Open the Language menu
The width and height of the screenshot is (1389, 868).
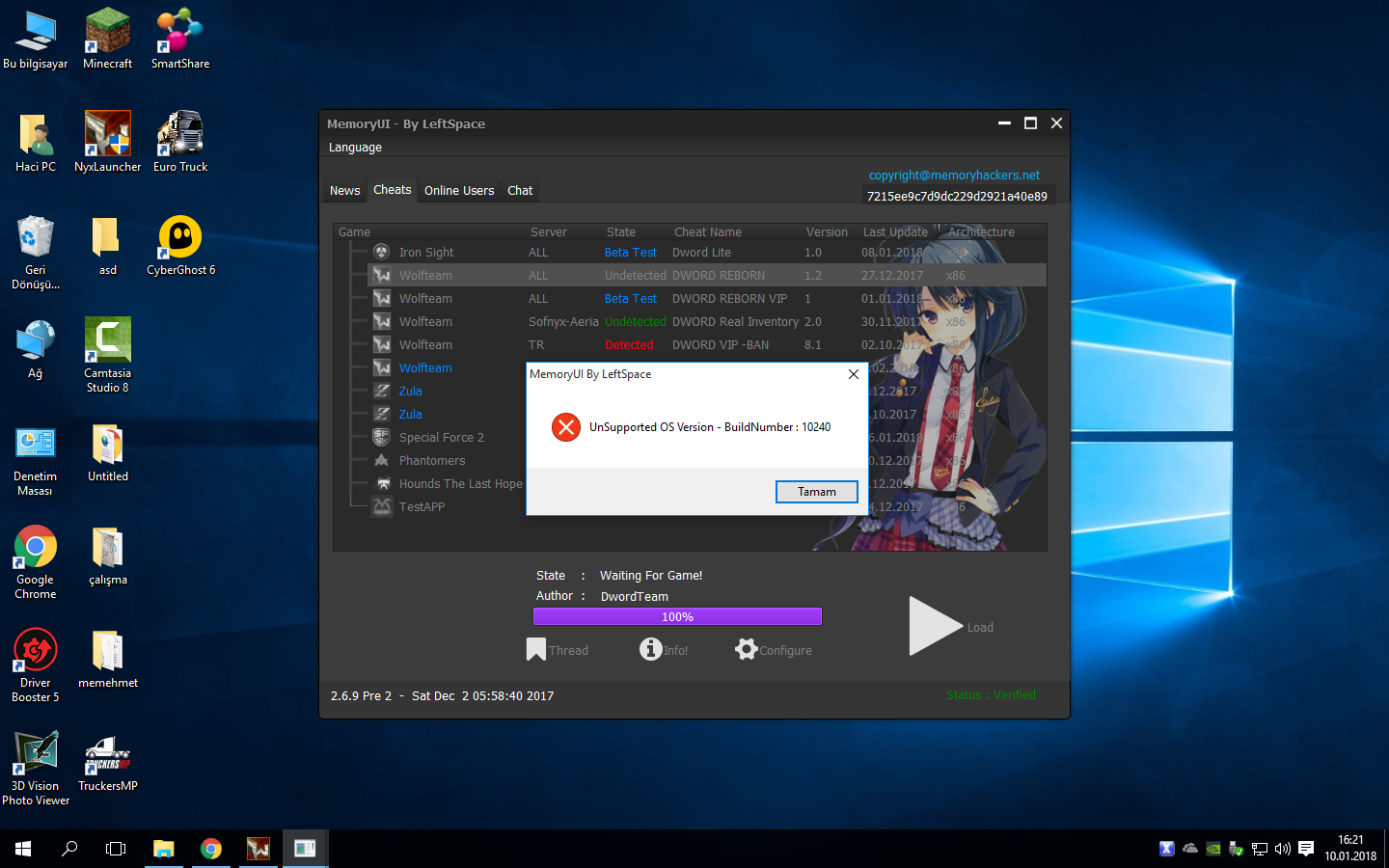click(x=355, y=148)
